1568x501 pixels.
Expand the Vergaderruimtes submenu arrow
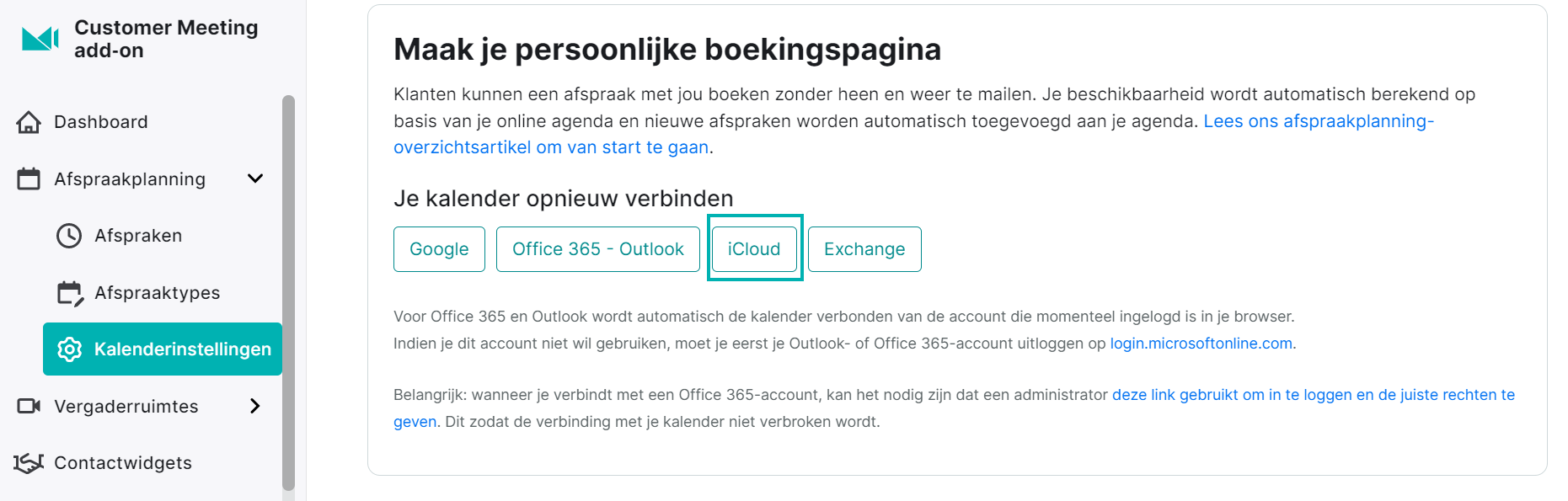(255, 406)
